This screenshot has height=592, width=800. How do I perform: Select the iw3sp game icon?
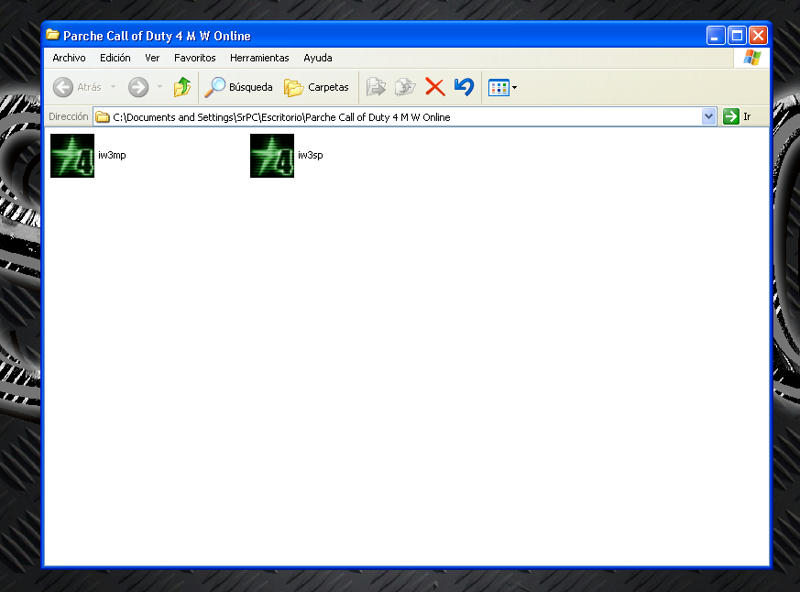pyautogui.click(x=272, y=156)
